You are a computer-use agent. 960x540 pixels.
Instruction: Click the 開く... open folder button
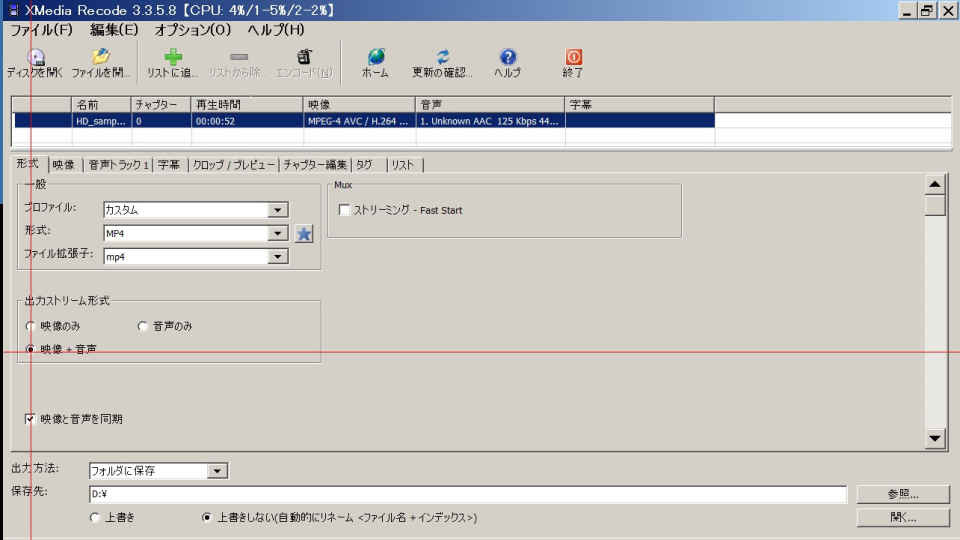click(903, 517)
